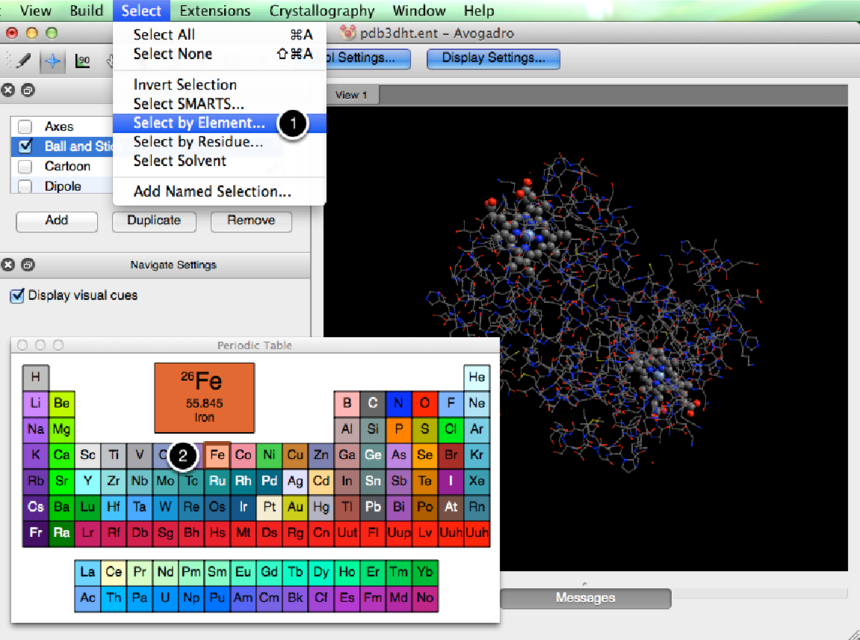The height and width of the screenshot is (640, 860).
Task: Choose Select by Element menu item
Action: click(199, 123)
